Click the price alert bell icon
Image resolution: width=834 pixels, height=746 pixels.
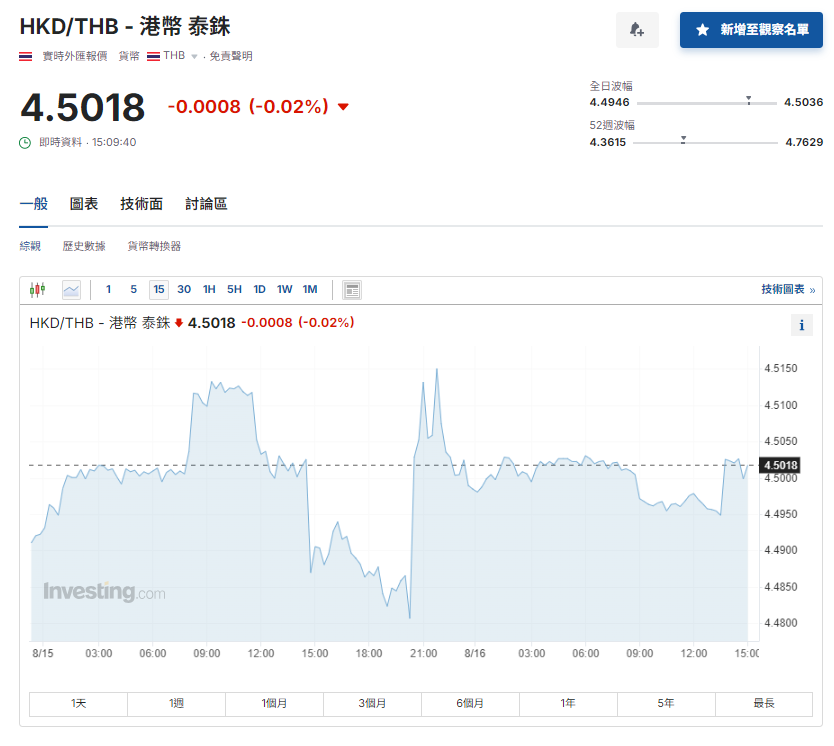point(637,30)
